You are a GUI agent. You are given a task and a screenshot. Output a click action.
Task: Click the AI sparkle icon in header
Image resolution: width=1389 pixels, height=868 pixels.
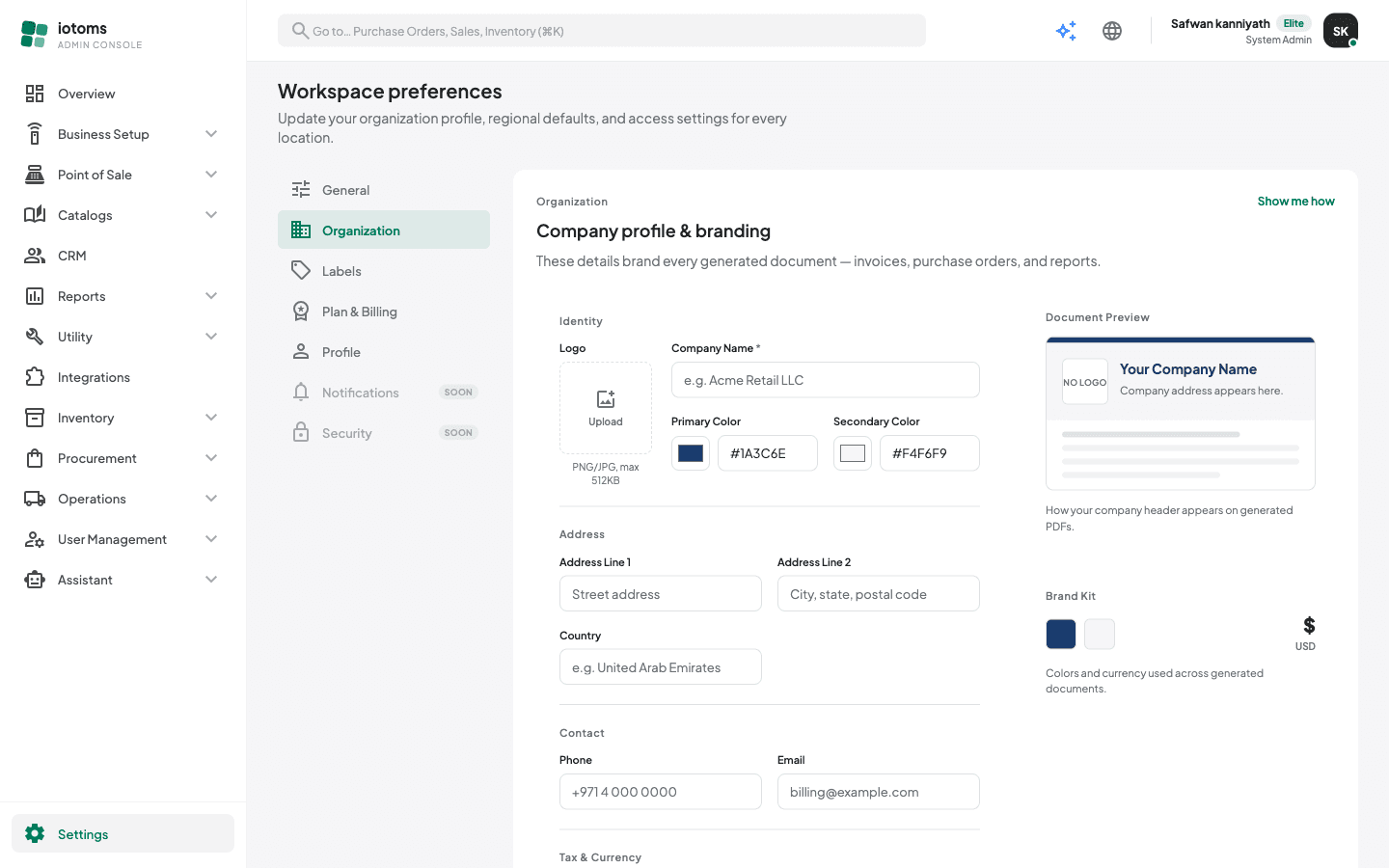(1066, 31)
